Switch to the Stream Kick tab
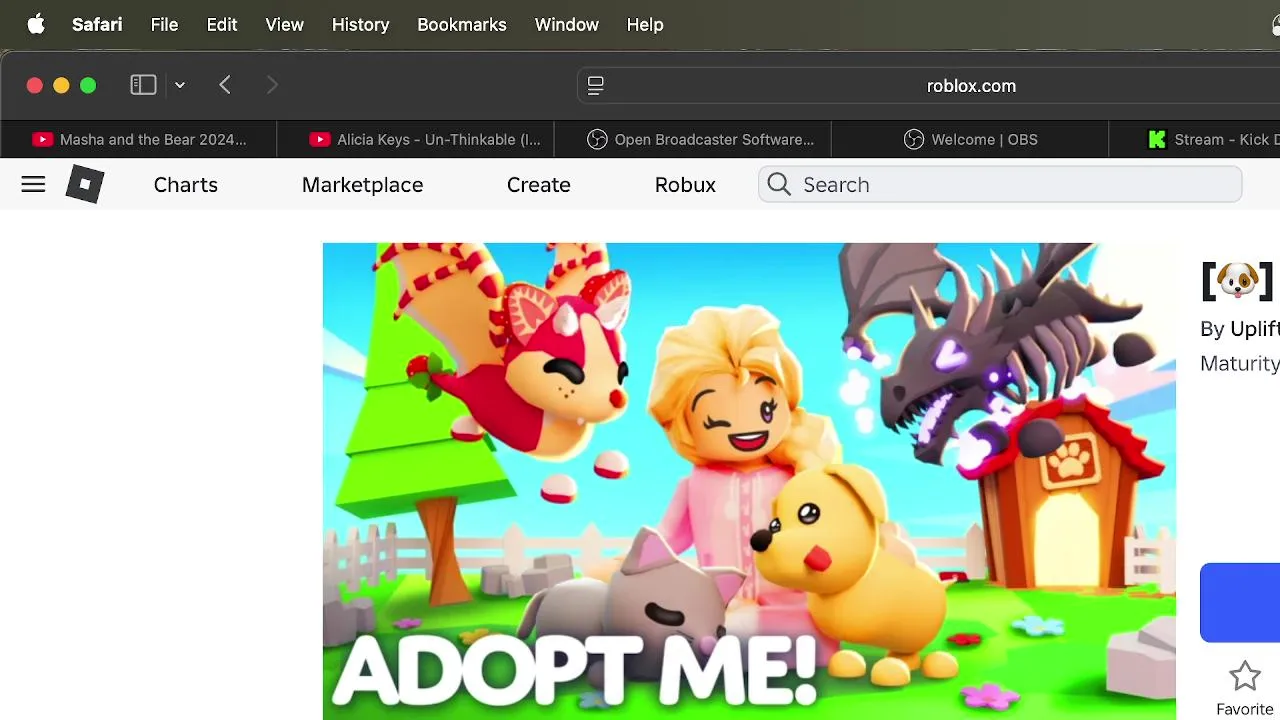1280x720 pixels. [1195, 140]
